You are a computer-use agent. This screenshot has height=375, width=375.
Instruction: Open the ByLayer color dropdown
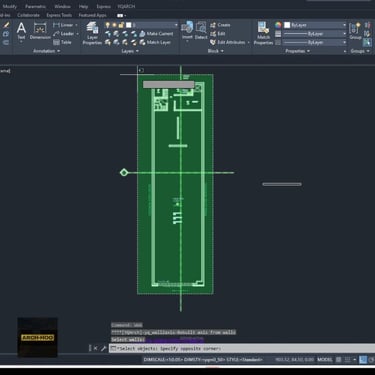click(315, 25)
